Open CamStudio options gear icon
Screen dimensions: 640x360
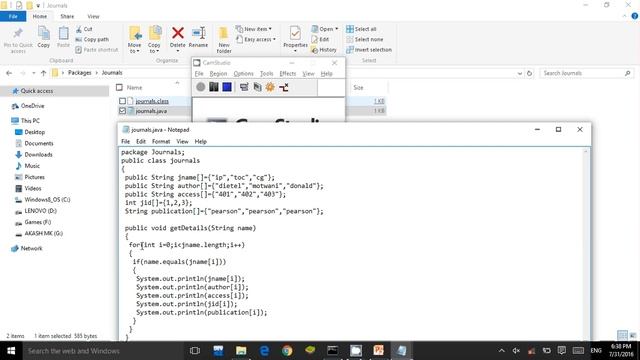pyautogui.click(x=270, y=87)
